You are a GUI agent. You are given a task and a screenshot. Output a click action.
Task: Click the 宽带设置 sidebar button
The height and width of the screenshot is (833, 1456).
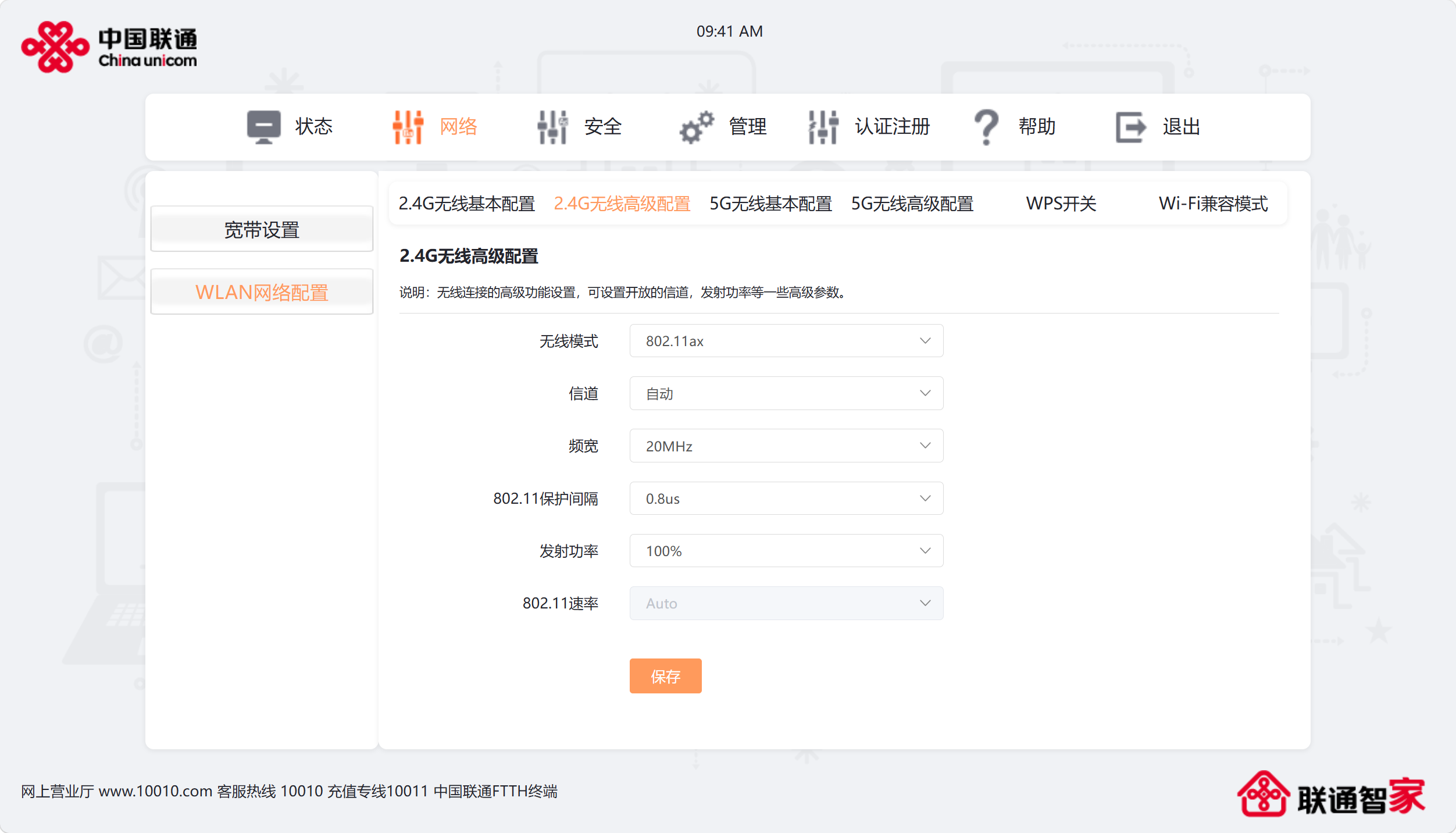(262, 230)
